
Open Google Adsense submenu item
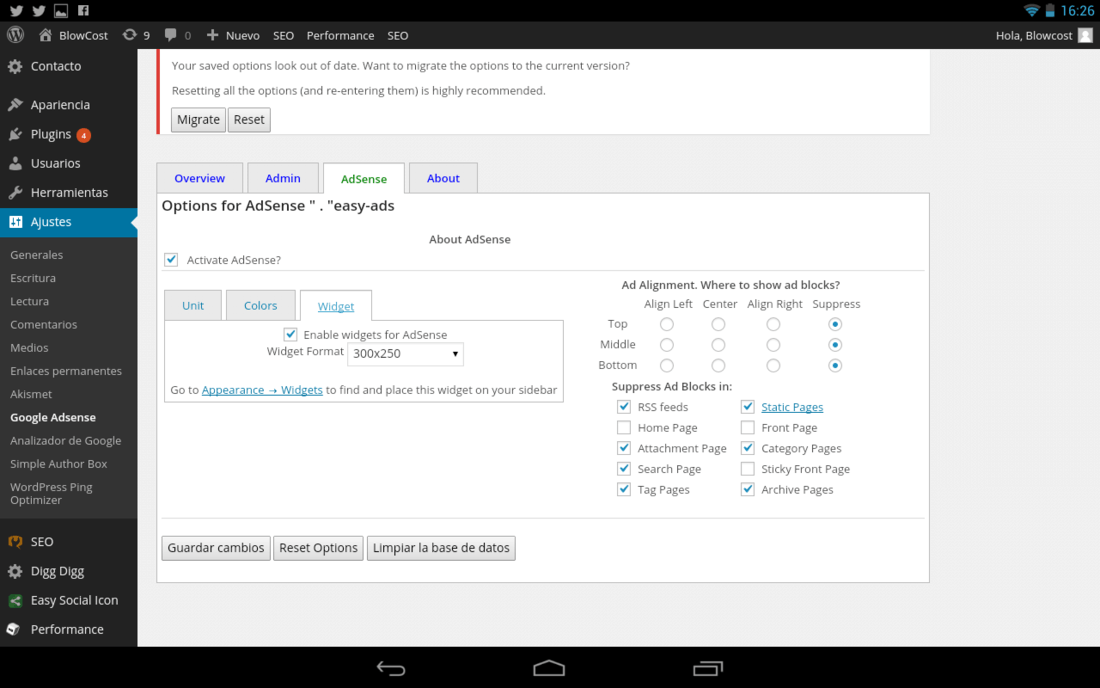click(x=53, y=417)
